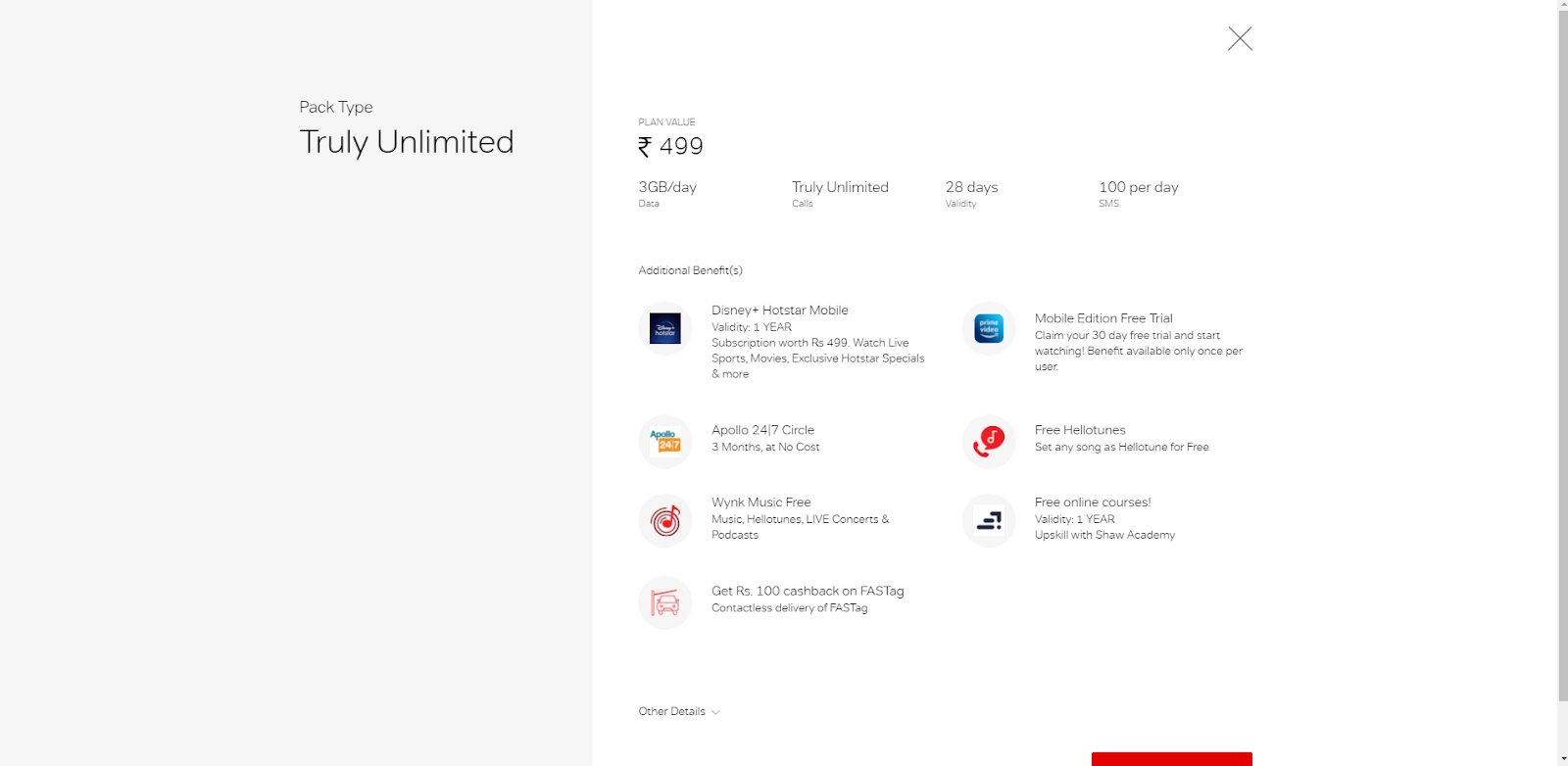Click 'Music, Hellotunes, LIVE Concerts' description
The height and width of the screenshot is (766, 1568).
(801, 527)
